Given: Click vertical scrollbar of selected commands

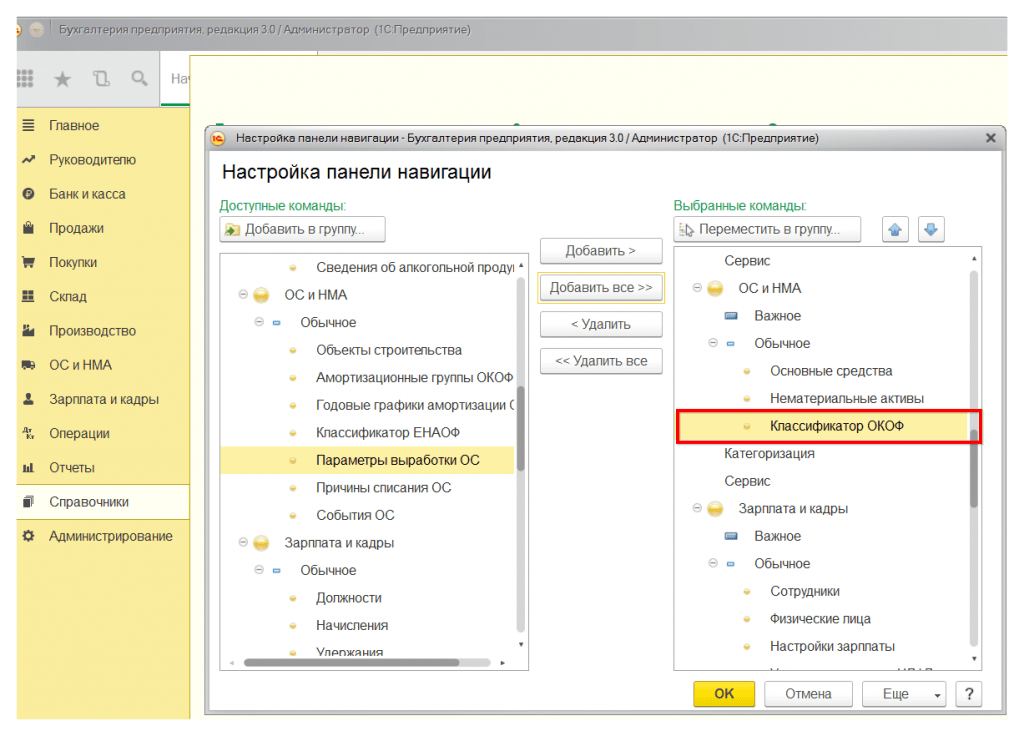Looking at the screenshot, I should pyautogui.click(x=974, y=468).
